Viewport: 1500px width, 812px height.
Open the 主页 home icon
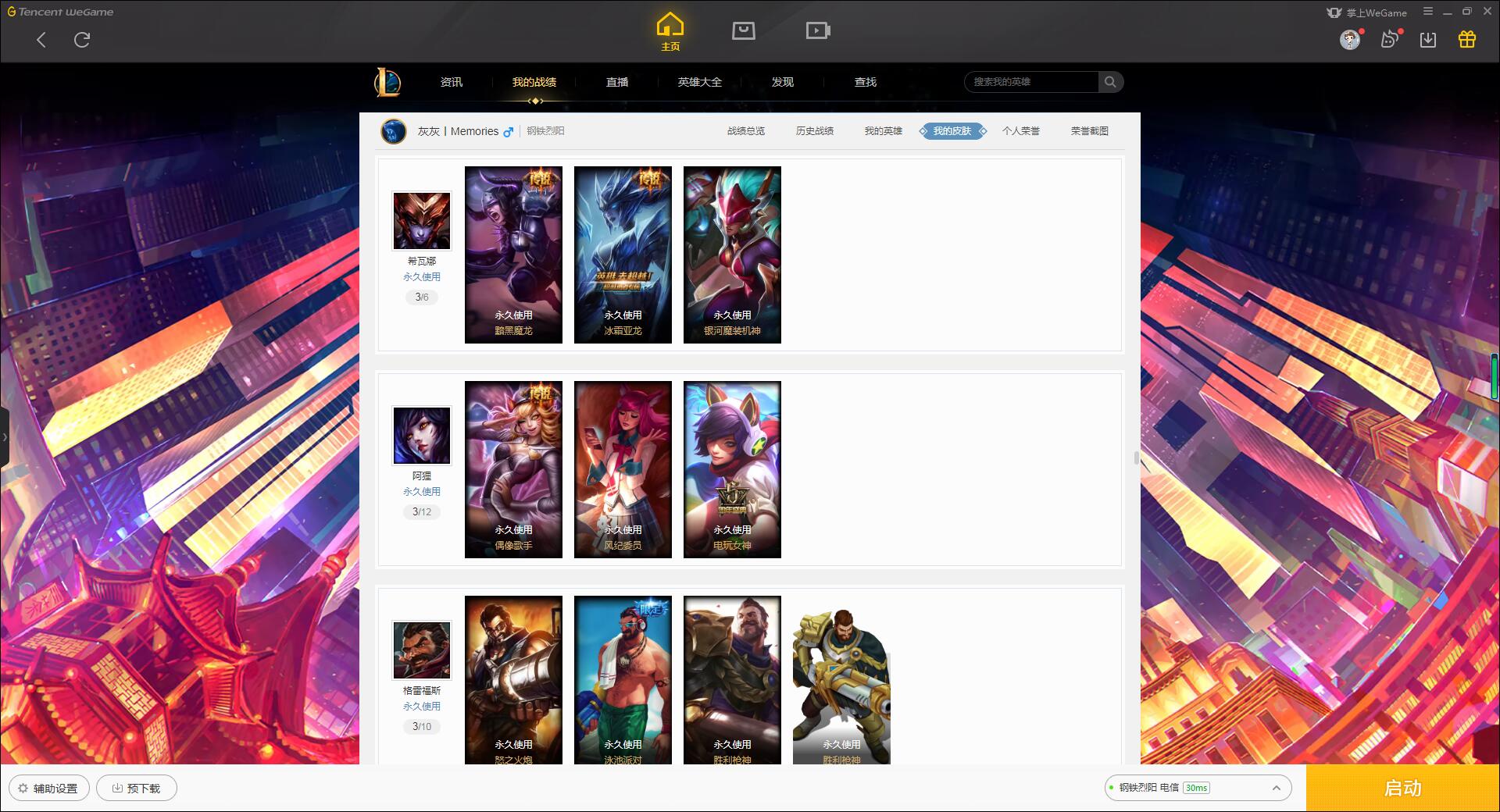(670, 31)
